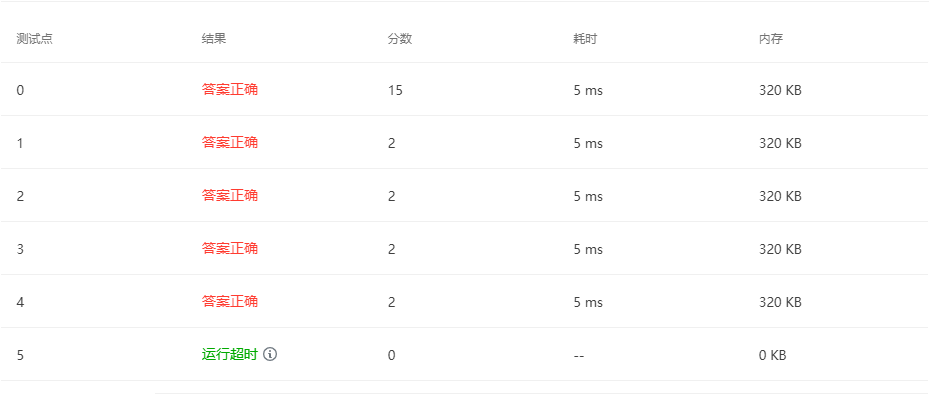Click 答案正确 result for test point 1
Screen dimensions: 935x394
tap(230, 142)
